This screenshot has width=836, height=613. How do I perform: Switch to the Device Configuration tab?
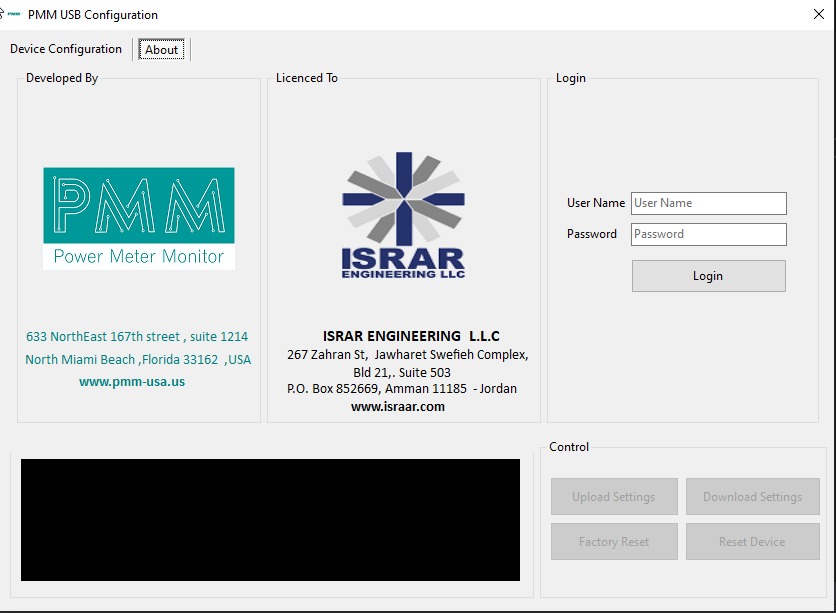66,49
